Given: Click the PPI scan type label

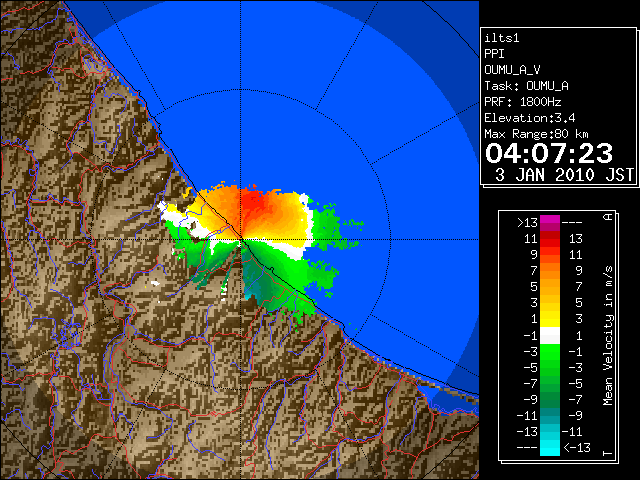Looking at the screenshot, I should [494, 54].
